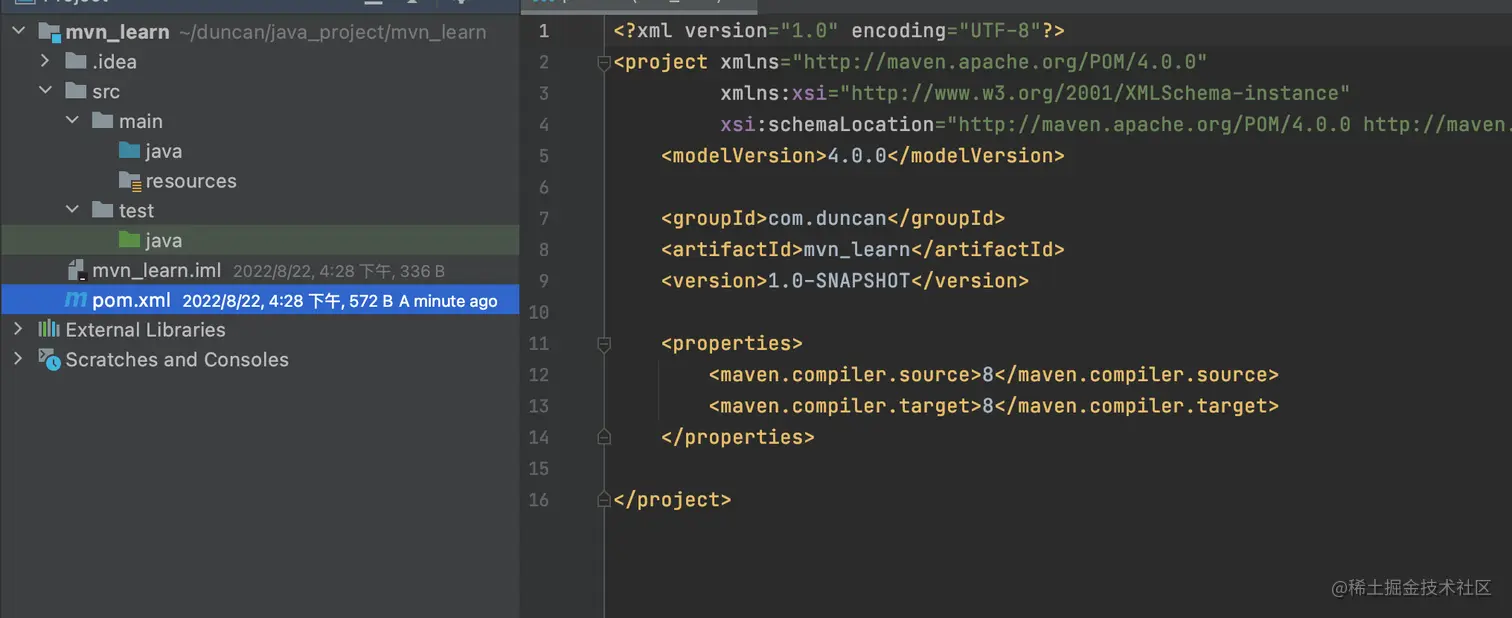1512x618 pixels.
Task: Select the Scratches and Consoles label
Action: pos(177,359)
